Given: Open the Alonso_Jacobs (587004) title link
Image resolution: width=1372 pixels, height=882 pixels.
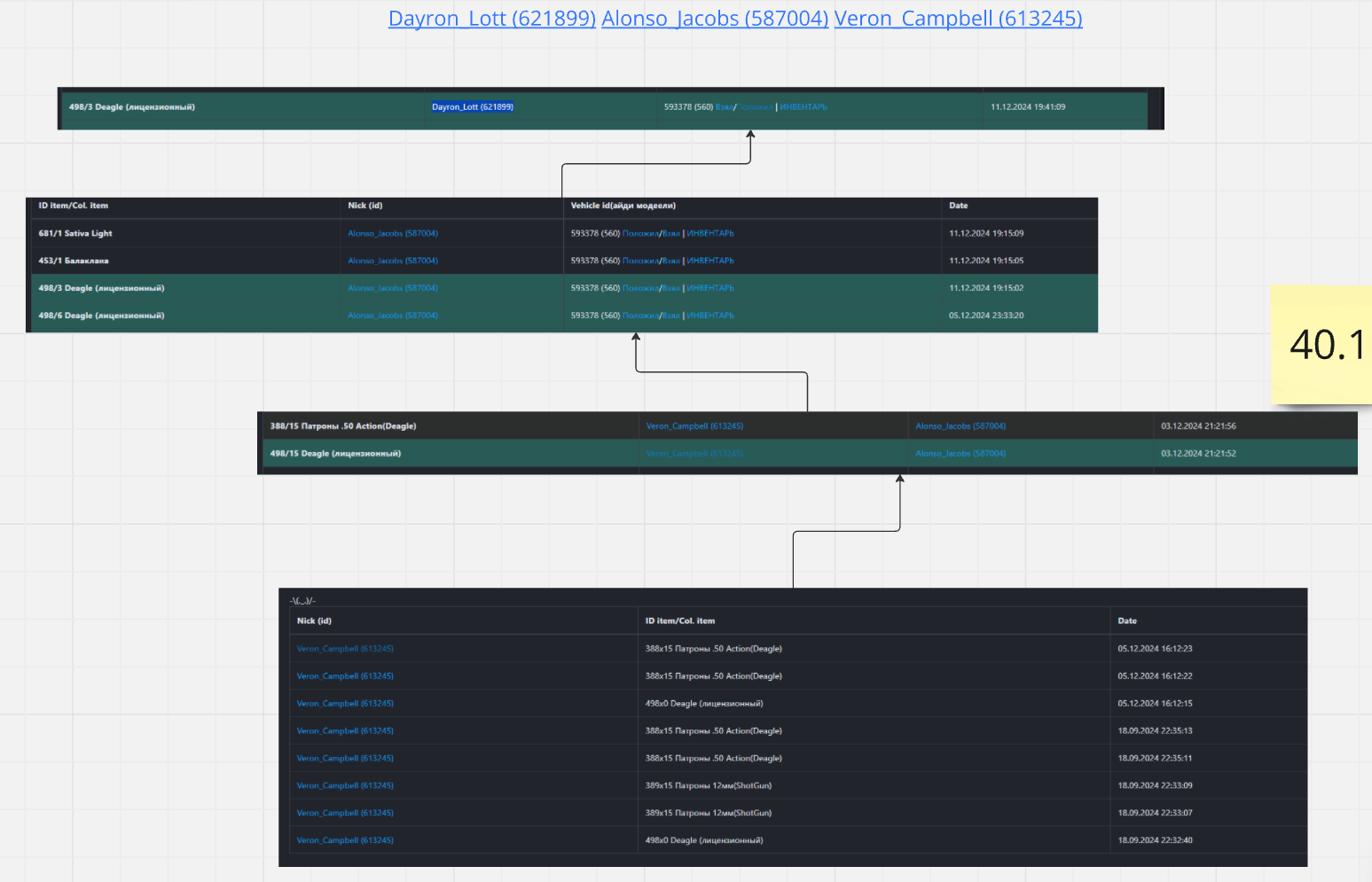Looking at the screenshot, I should [715, 19].
